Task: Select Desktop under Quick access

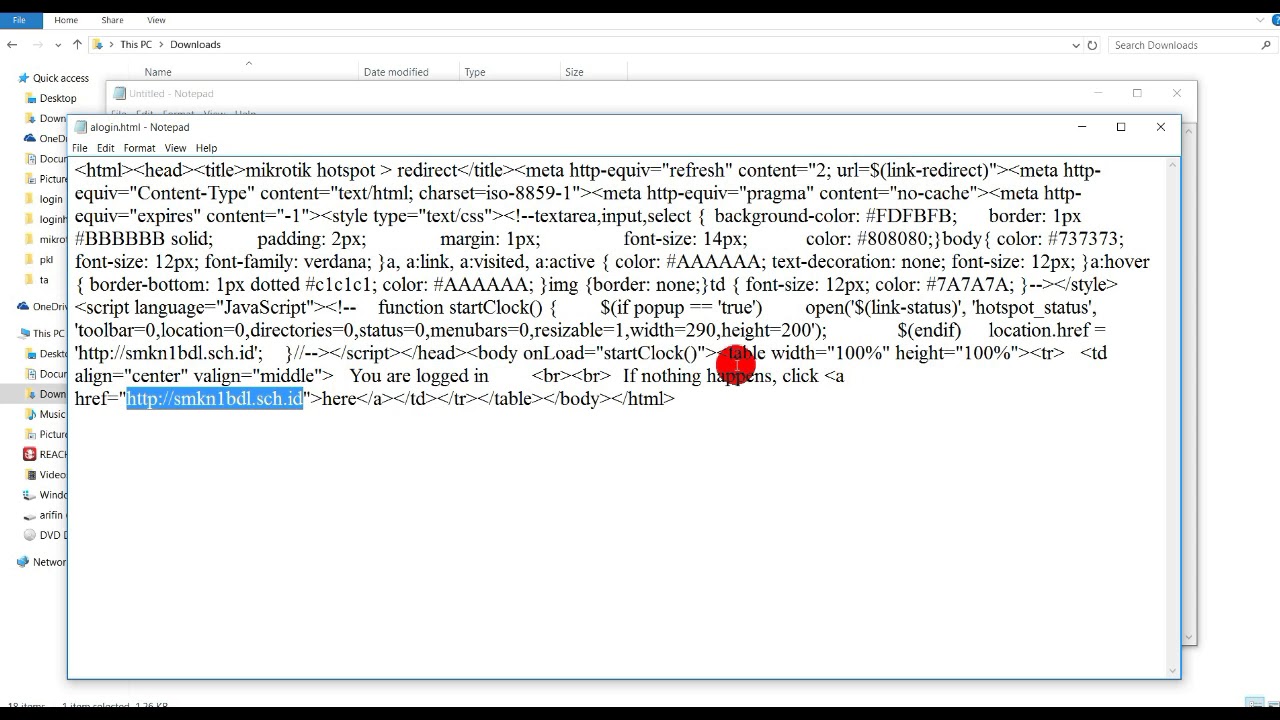Action: tap(57, 98)
